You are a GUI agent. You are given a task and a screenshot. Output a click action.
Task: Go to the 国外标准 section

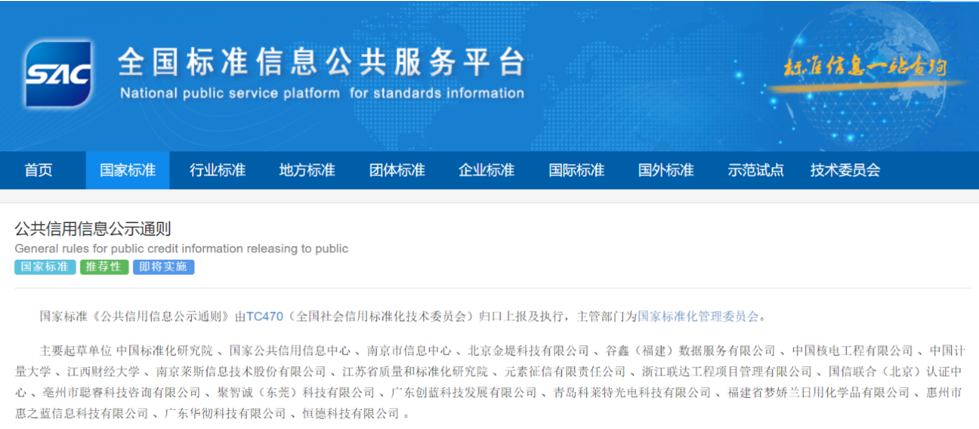(666, 170)
